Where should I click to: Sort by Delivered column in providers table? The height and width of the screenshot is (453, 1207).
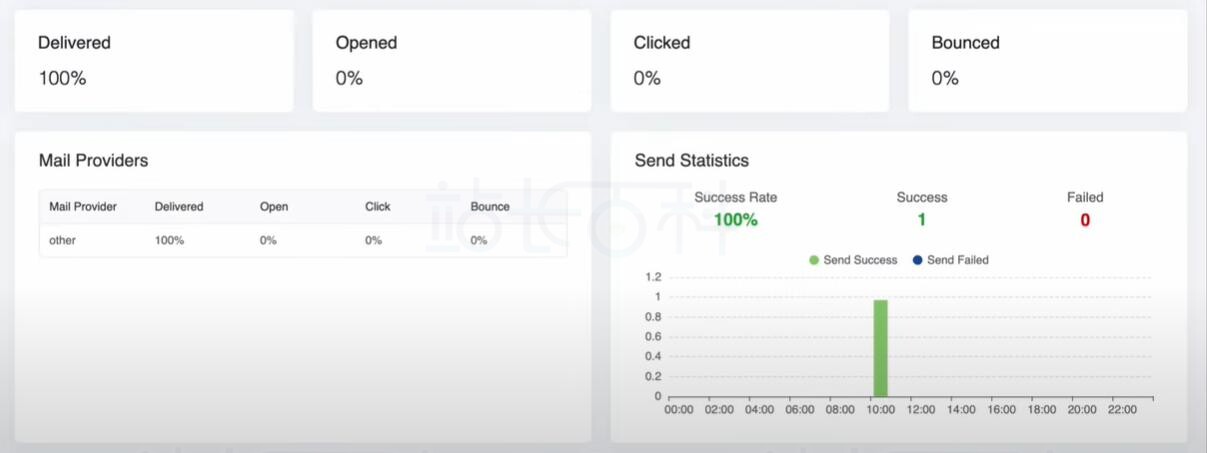point(179,207)
